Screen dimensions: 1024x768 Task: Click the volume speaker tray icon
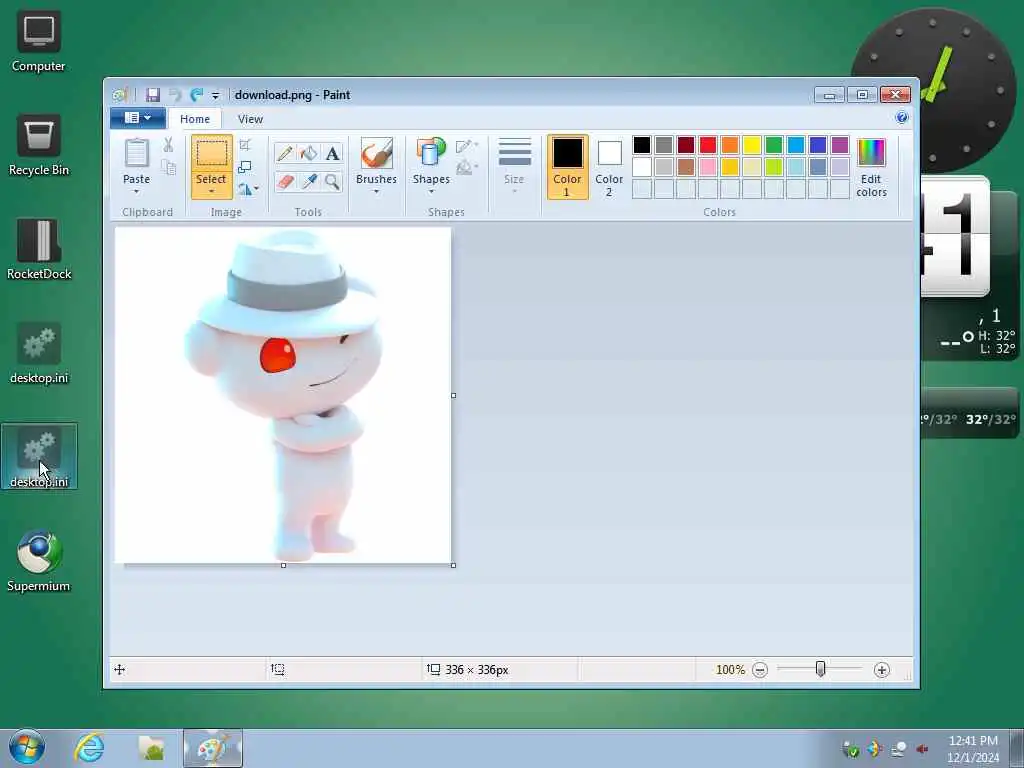[922, 749]
